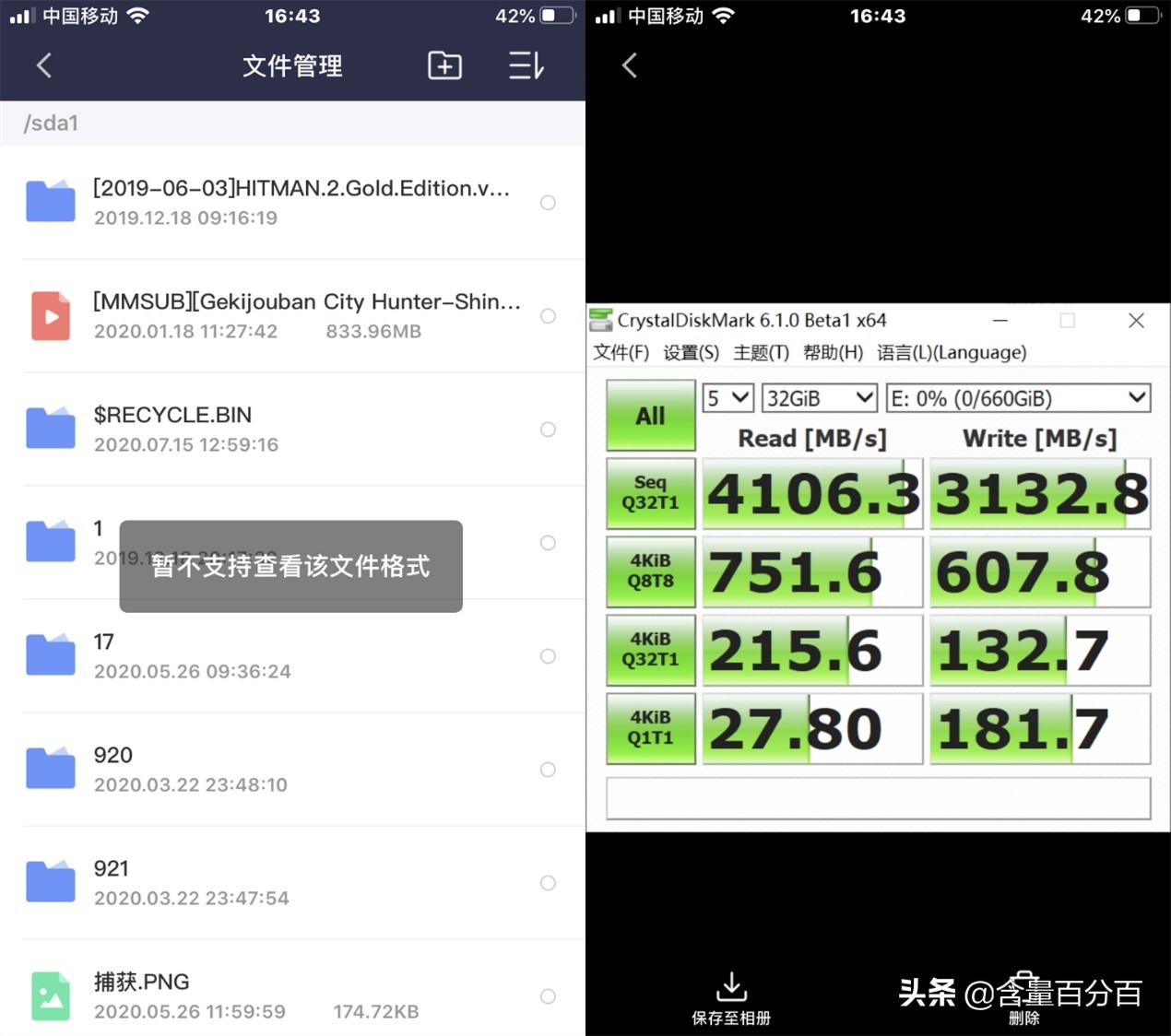Tap the image thumbnail icon for 捕获.PNG
1171x1036 pixels.
50,995
